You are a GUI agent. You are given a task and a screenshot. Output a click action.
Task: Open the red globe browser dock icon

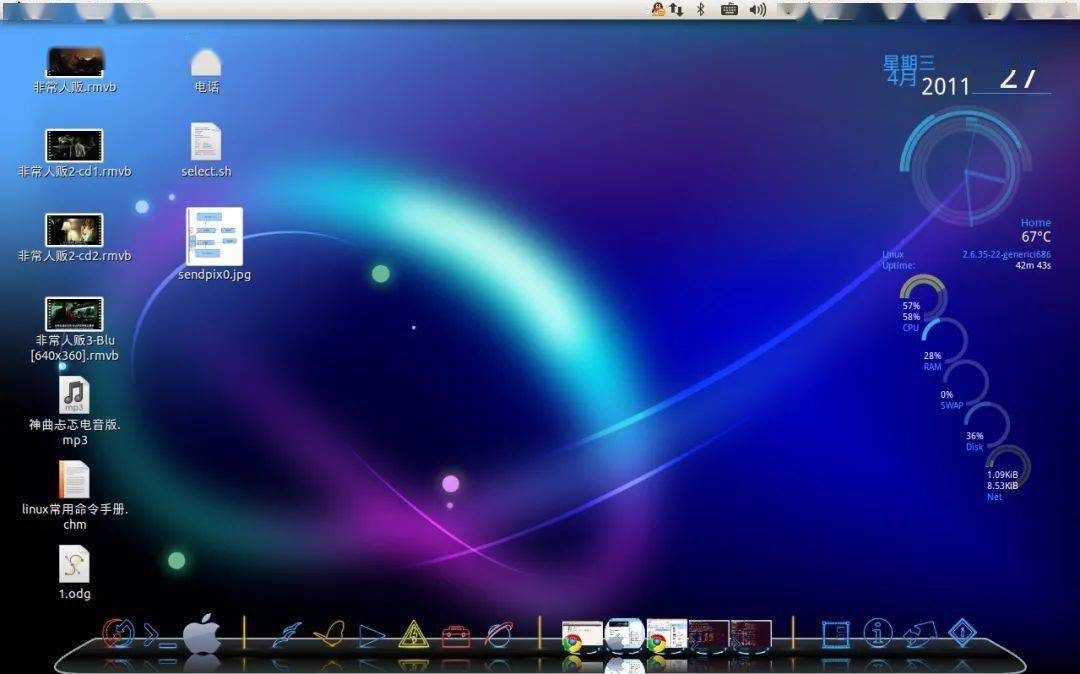pos(498,634)
